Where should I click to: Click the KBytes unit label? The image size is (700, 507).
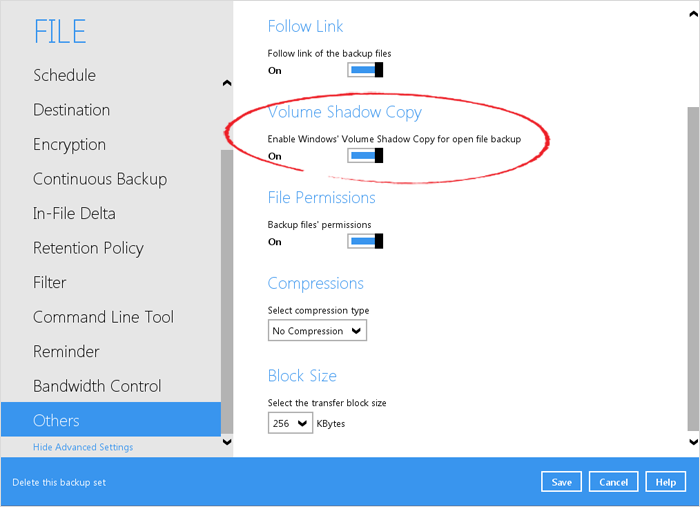pyautogui.click(x=331, y=424)
